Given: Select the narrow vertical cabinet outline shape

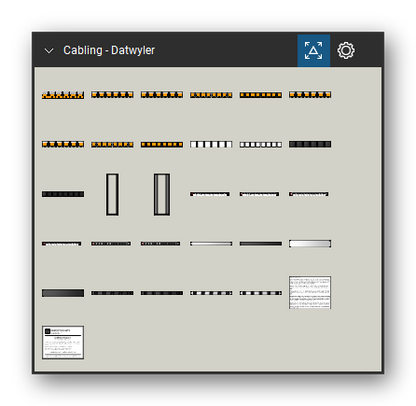Looking at the screenshot, I should click(x=112, y=194).
